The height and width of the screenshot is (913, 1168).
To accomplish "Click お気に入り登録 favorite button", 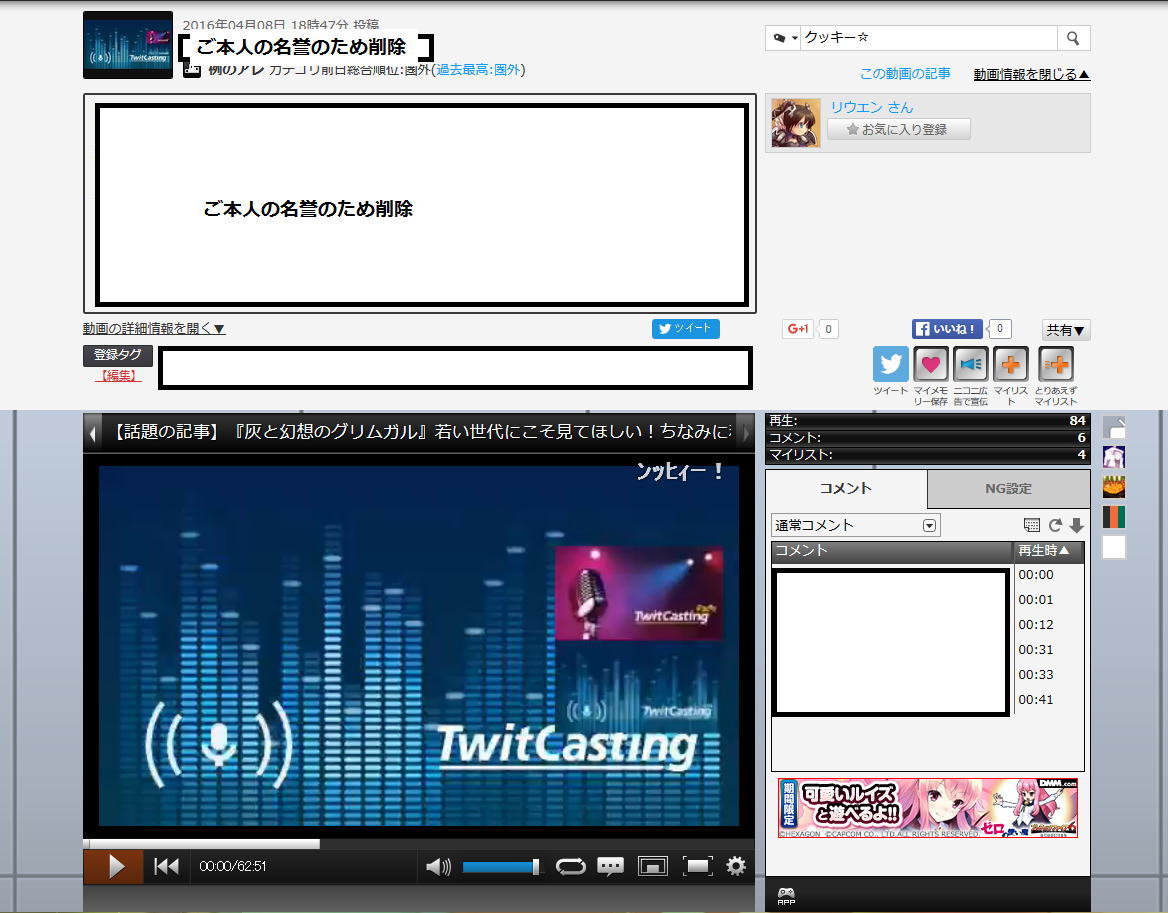I will point(898,130).
